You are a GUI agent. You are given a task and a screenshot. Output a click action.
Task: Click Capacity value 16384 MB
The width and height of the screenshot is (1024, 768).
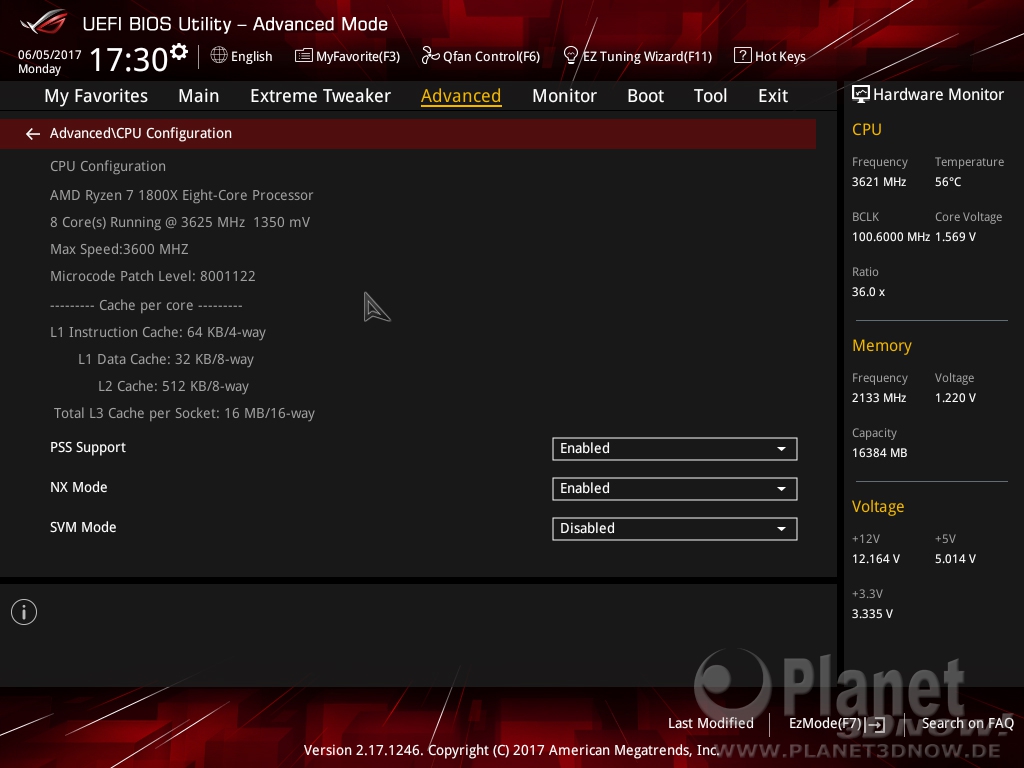pos(880,453)
